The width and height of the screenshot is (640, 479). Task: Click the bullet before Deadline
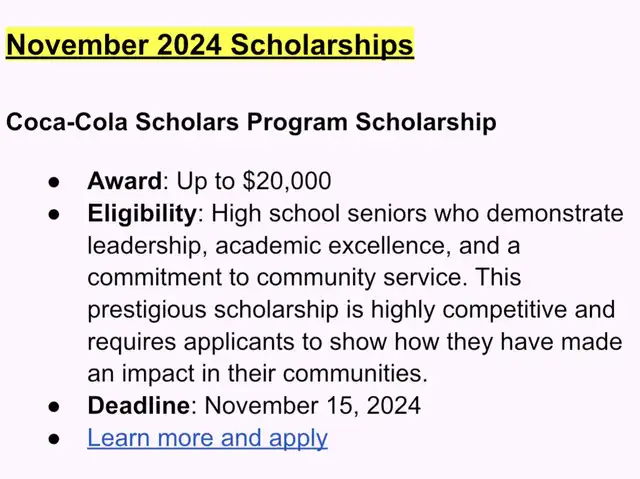[54, 406]
